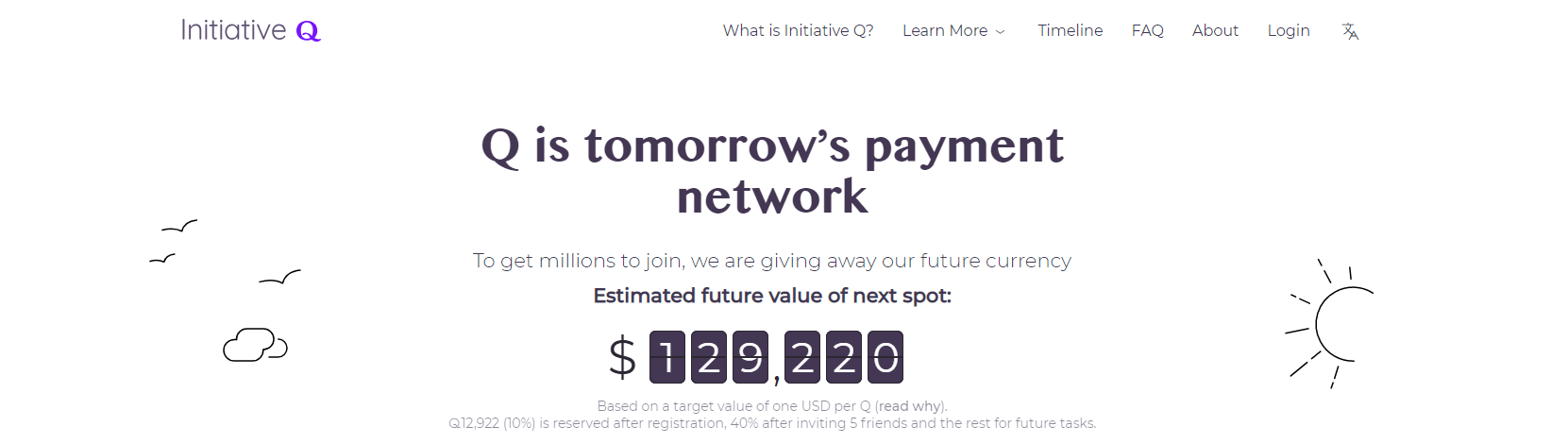Click the bird drawing directly above the cloud
The image size is (1568, 444).
click(x=279, y=277)
